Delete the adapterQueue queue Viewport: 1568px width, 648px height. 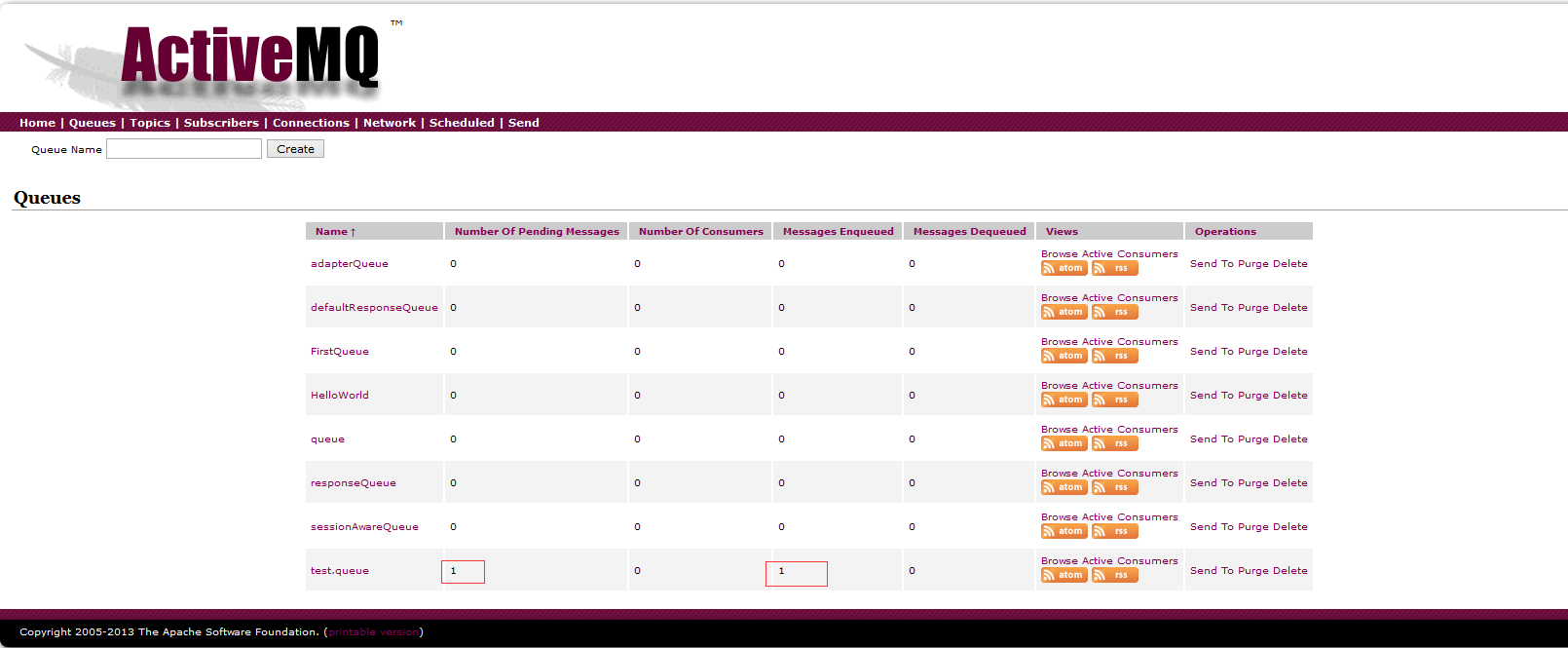[1290, 264]
